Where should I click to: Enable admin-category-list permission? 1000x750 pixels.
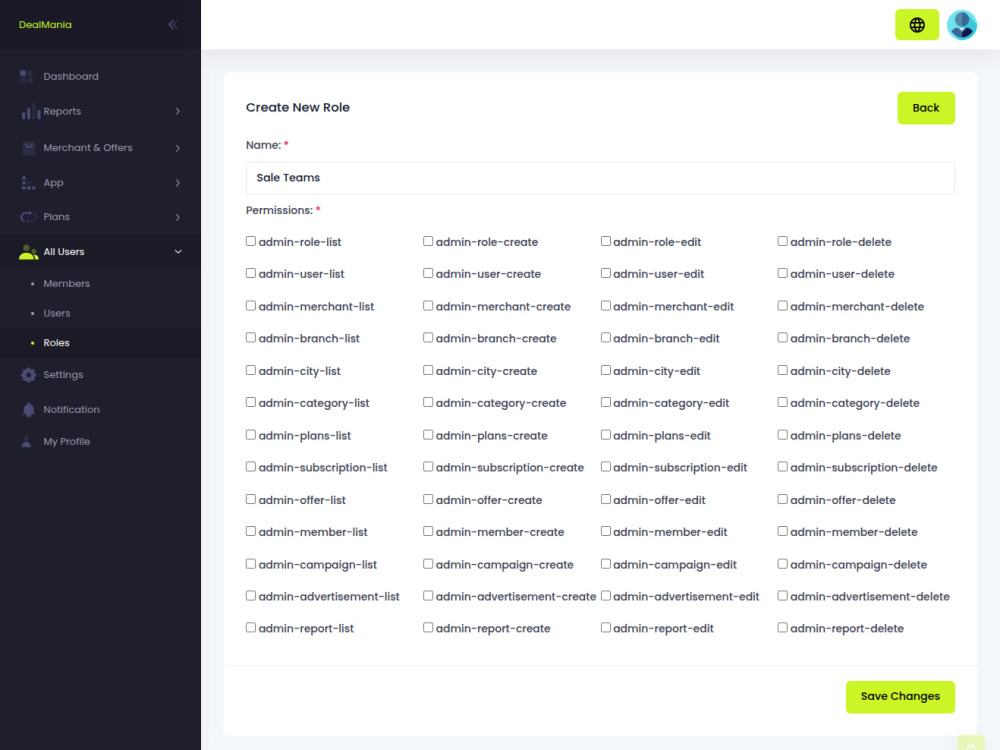pyautogui.click(x=251, y=402)
